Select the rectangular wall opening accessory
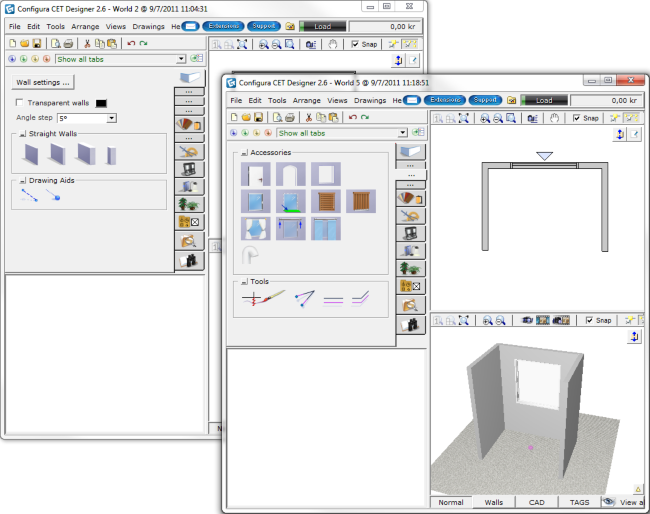The image size is (650, 514). (x=326, y=174)
